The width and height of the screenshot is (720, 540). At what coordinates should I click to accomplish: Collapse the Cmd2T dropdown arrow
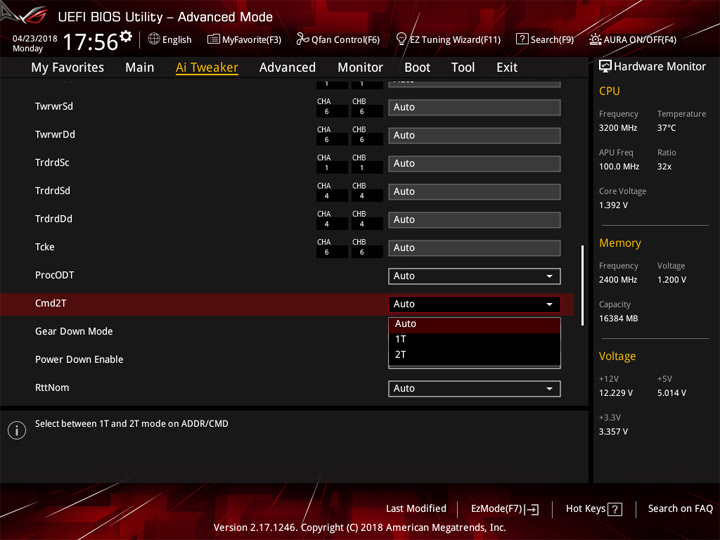click(549, 304)
